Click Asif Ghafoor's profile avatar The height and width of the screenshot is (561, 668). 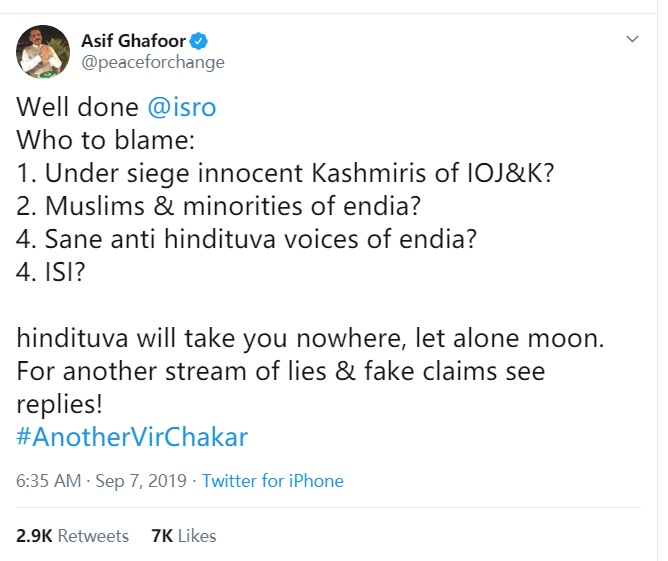click(42, 52)
